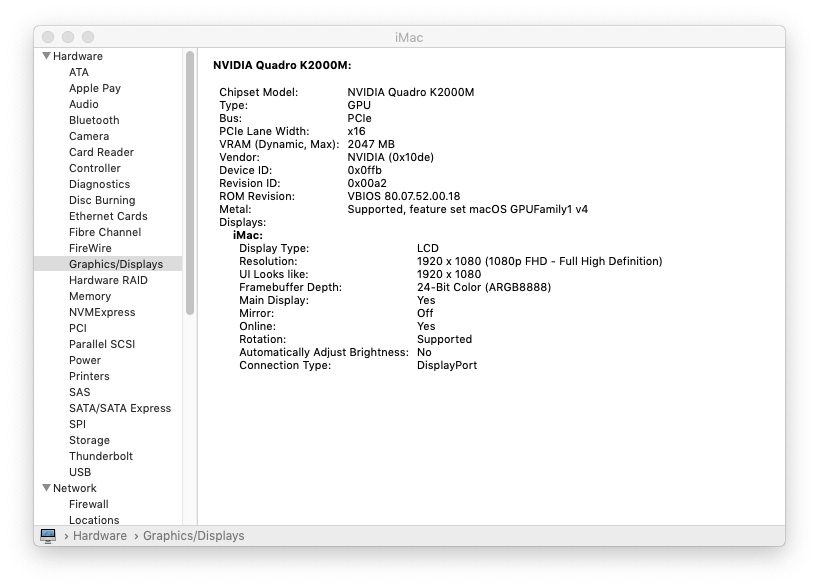819x588 pixels.
Task: Open Locations under Network
Action: (x=94, y=520)
